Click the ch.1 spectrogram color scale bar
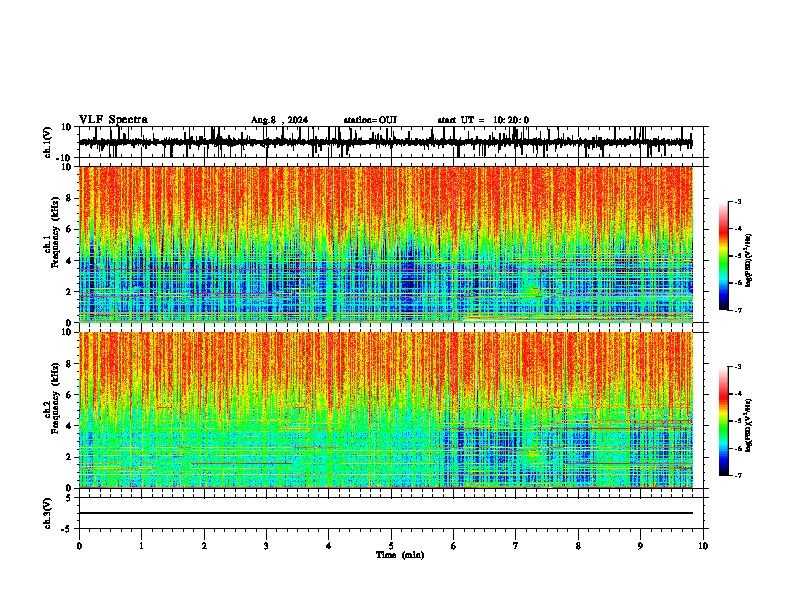 (x=724, y=256)
